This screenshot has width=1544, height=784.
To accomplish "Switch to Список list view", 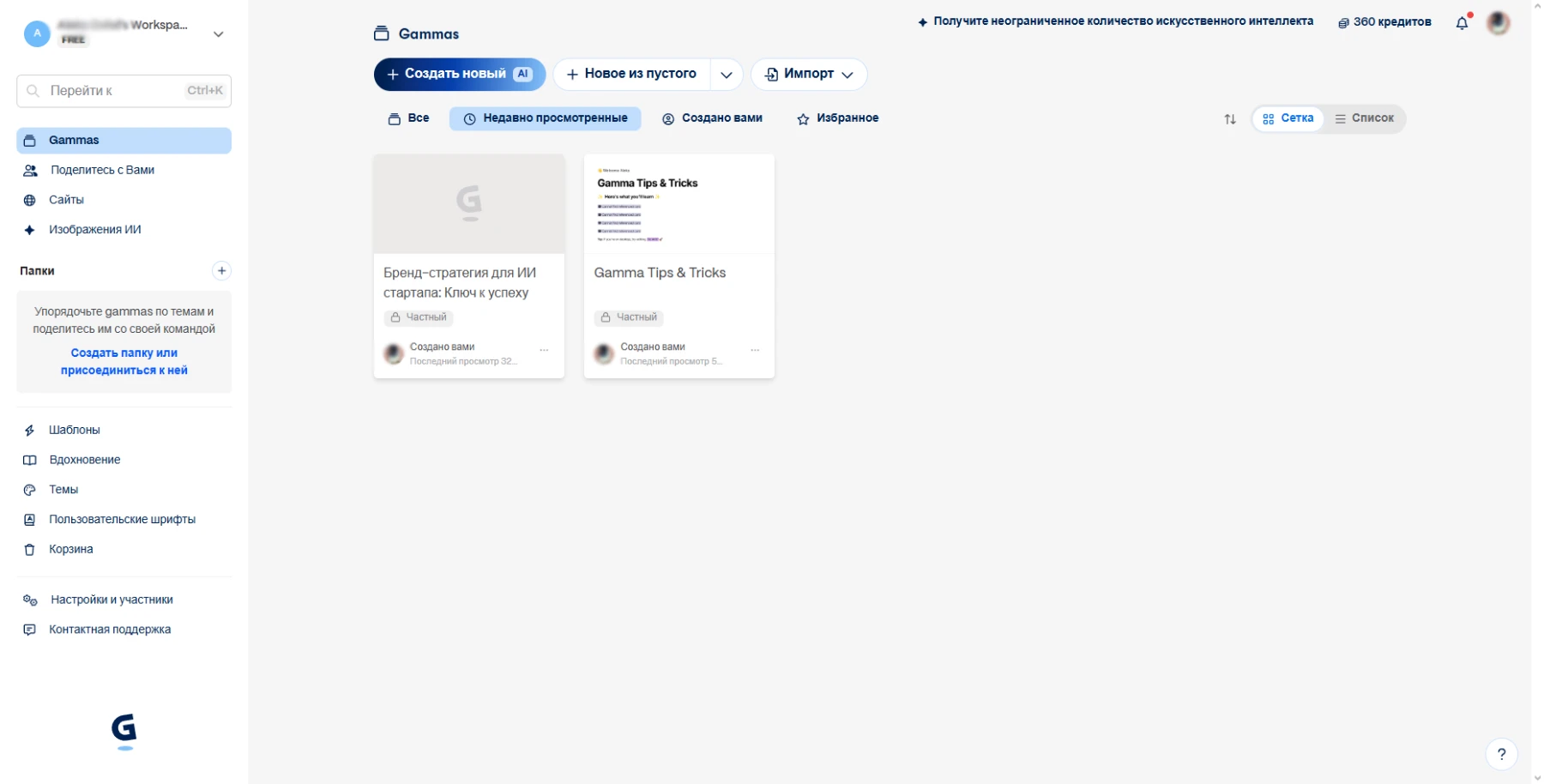I will click(1364, 118).
